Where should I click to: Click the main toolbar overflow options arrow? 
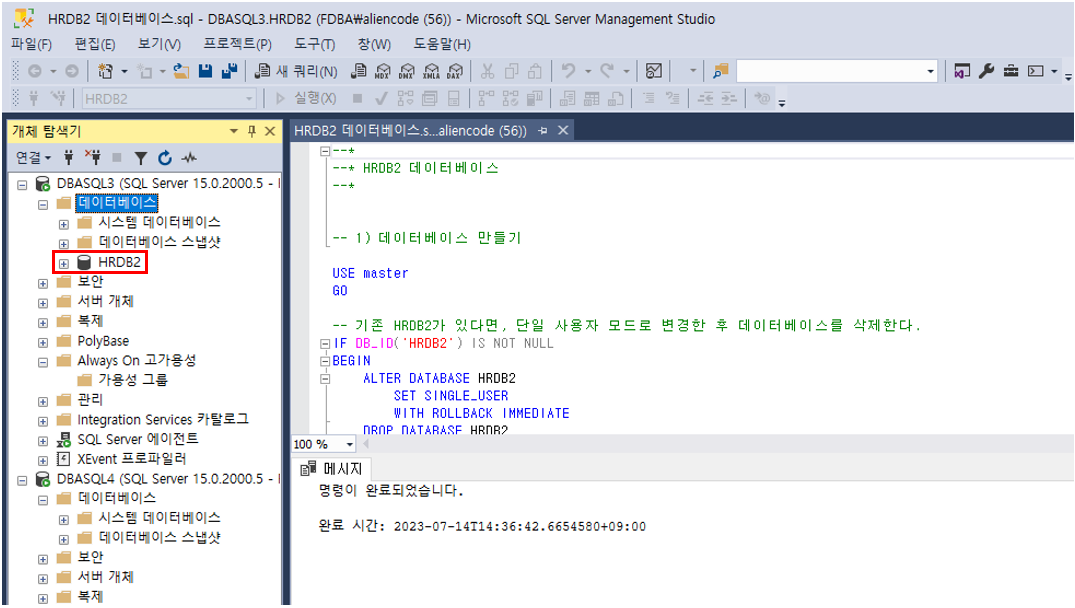[x=1068, y=75]
